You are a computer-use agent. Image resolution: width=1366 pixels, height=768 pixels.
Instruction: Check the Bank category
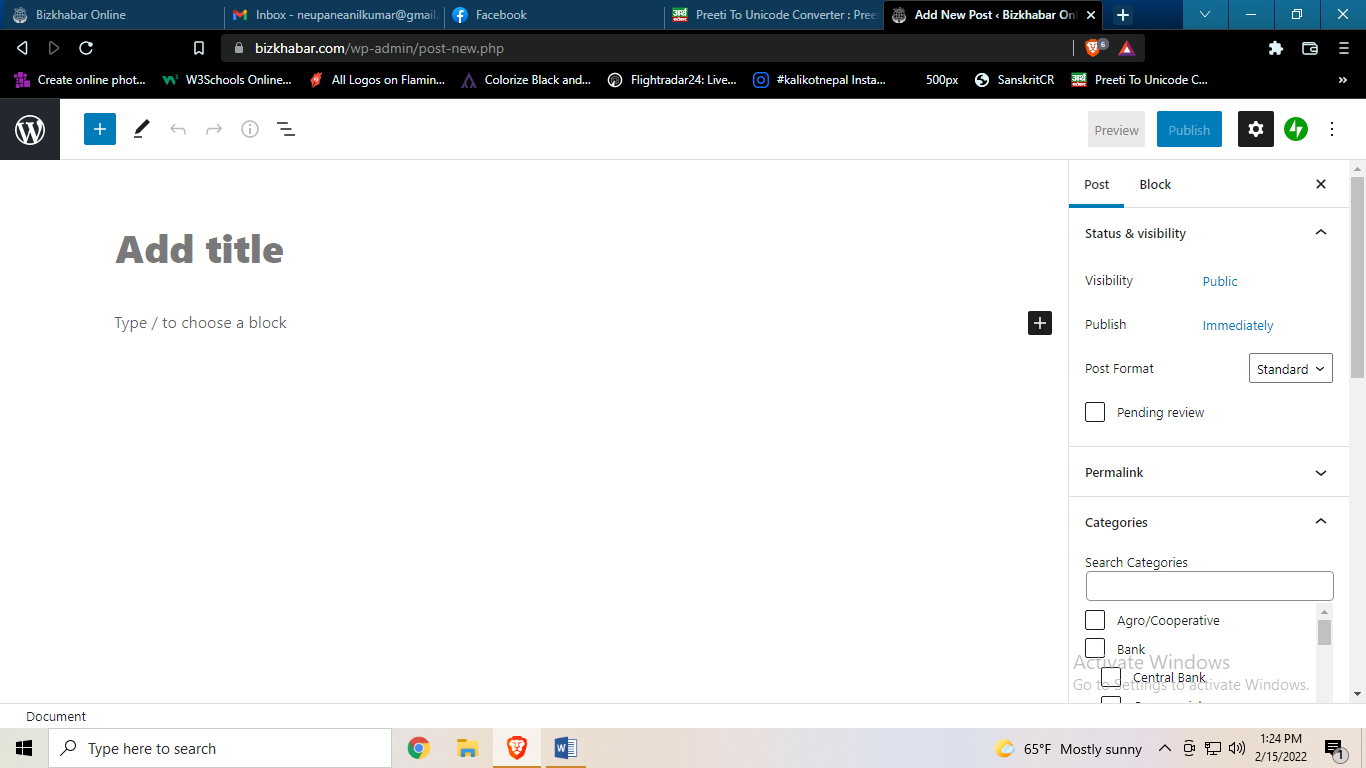(x=1095, y=648)
